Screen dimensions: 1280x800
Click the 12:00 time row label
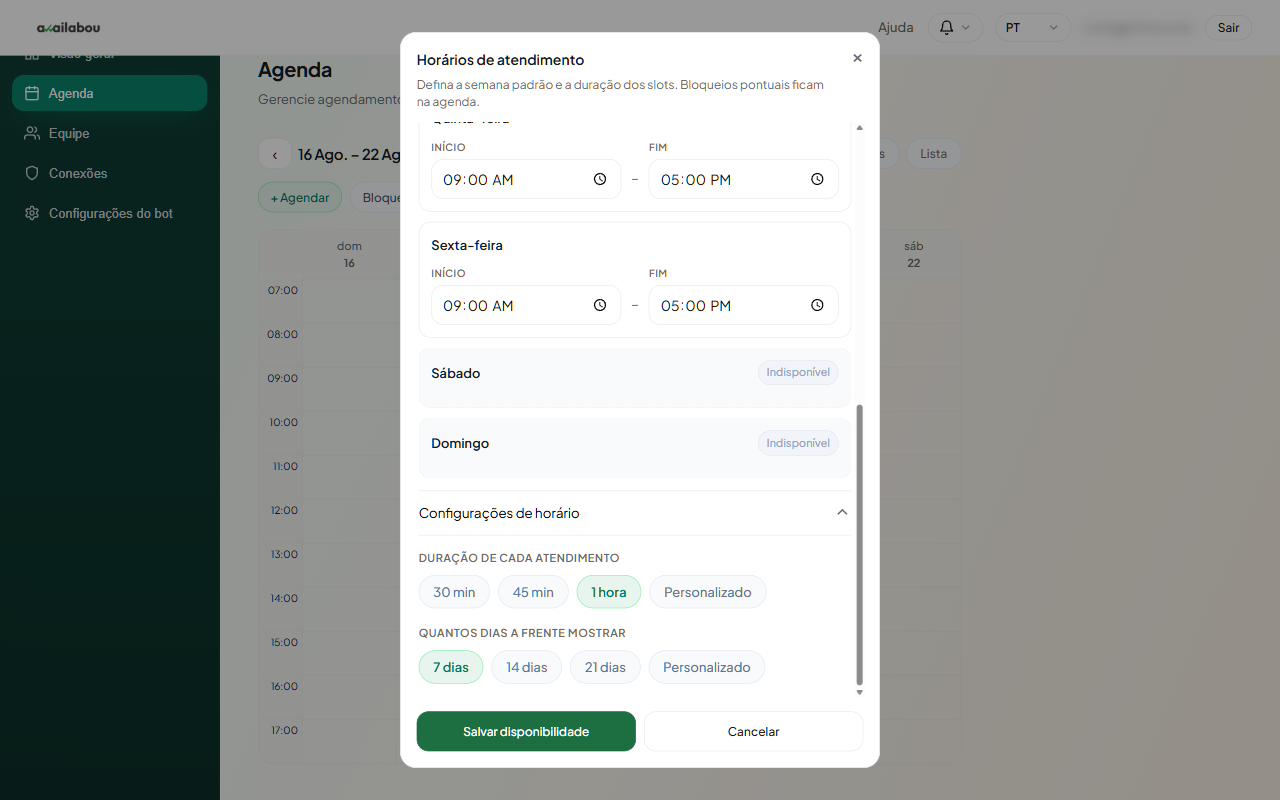pos(283,510)
